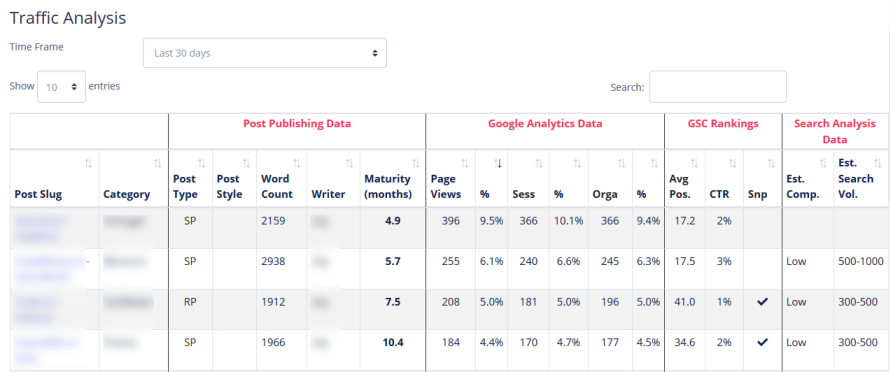The width and height of the screenshot is (890, 372).
Task: Select the word count cell 2938
Action: 273,261
